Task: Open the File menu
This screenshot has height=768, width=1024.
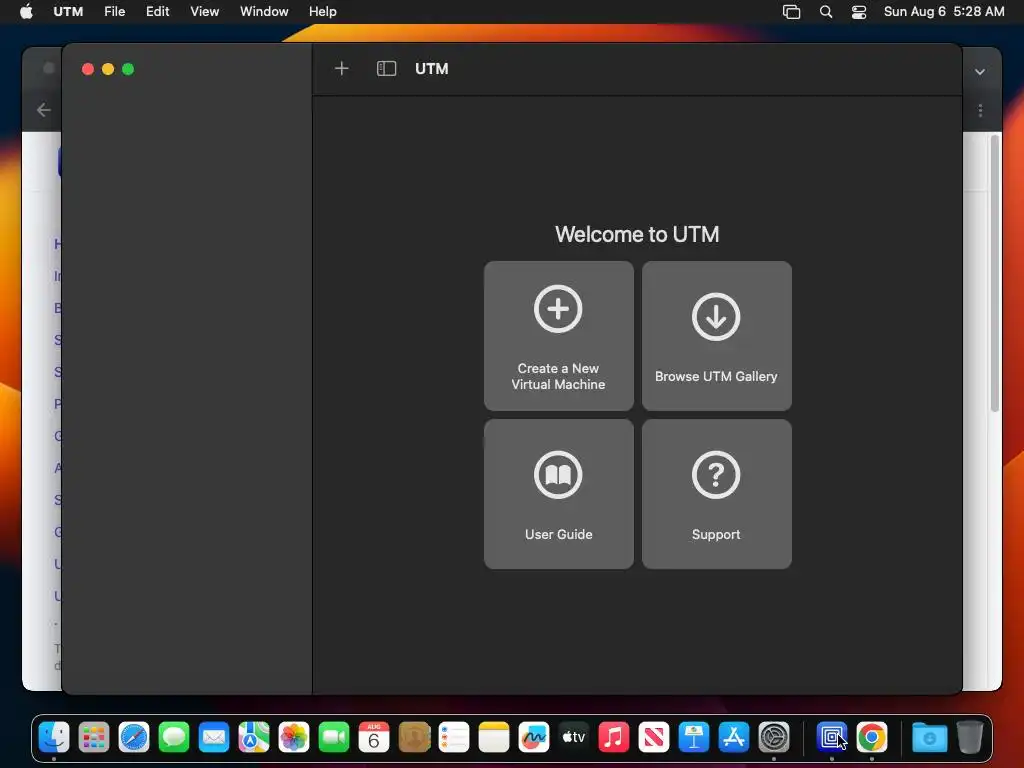Action: 114,12
